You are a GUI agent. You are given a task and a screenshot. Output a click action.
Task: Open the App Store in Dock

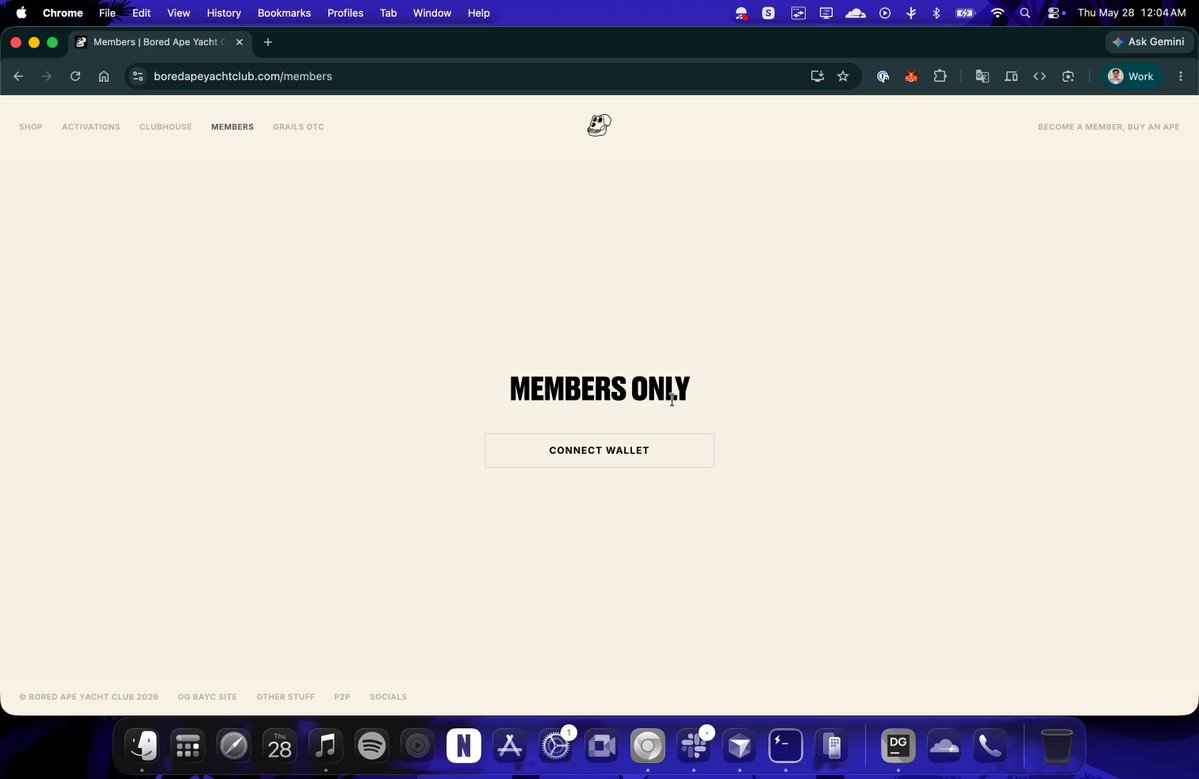[x=509, y=745]
